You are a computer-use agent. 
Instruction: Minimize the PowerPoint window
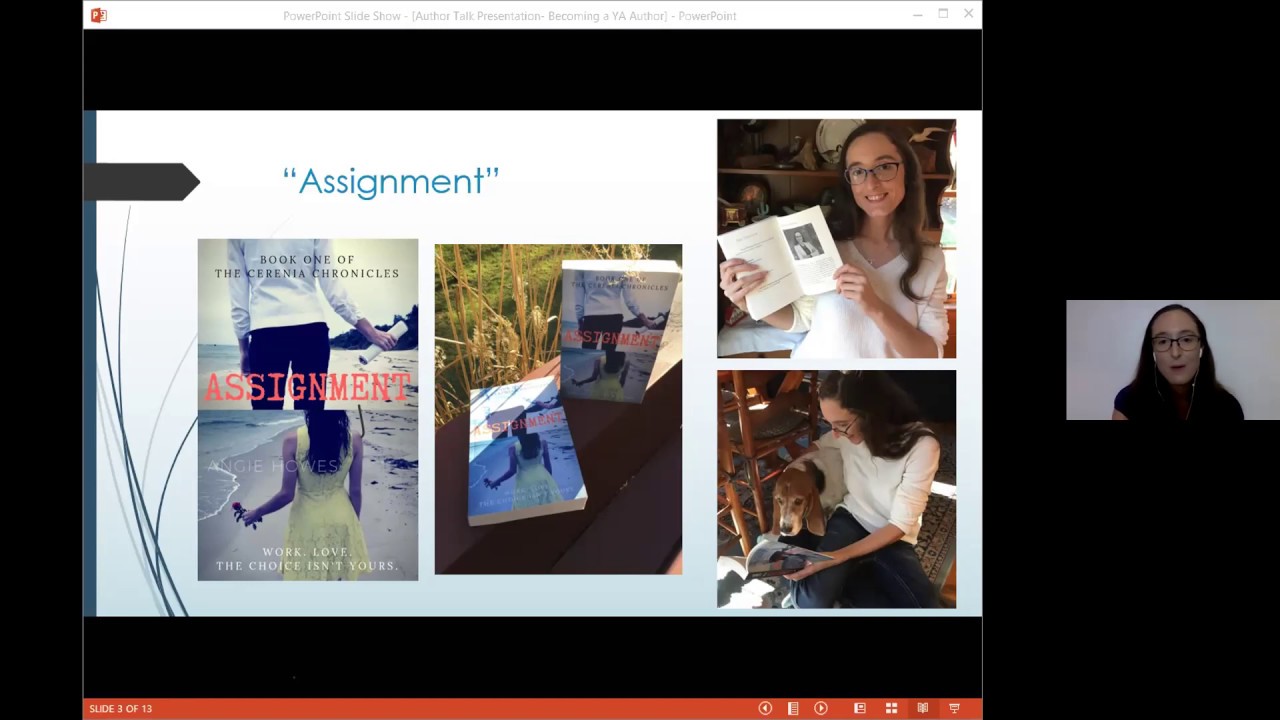[x=917, y=15]
